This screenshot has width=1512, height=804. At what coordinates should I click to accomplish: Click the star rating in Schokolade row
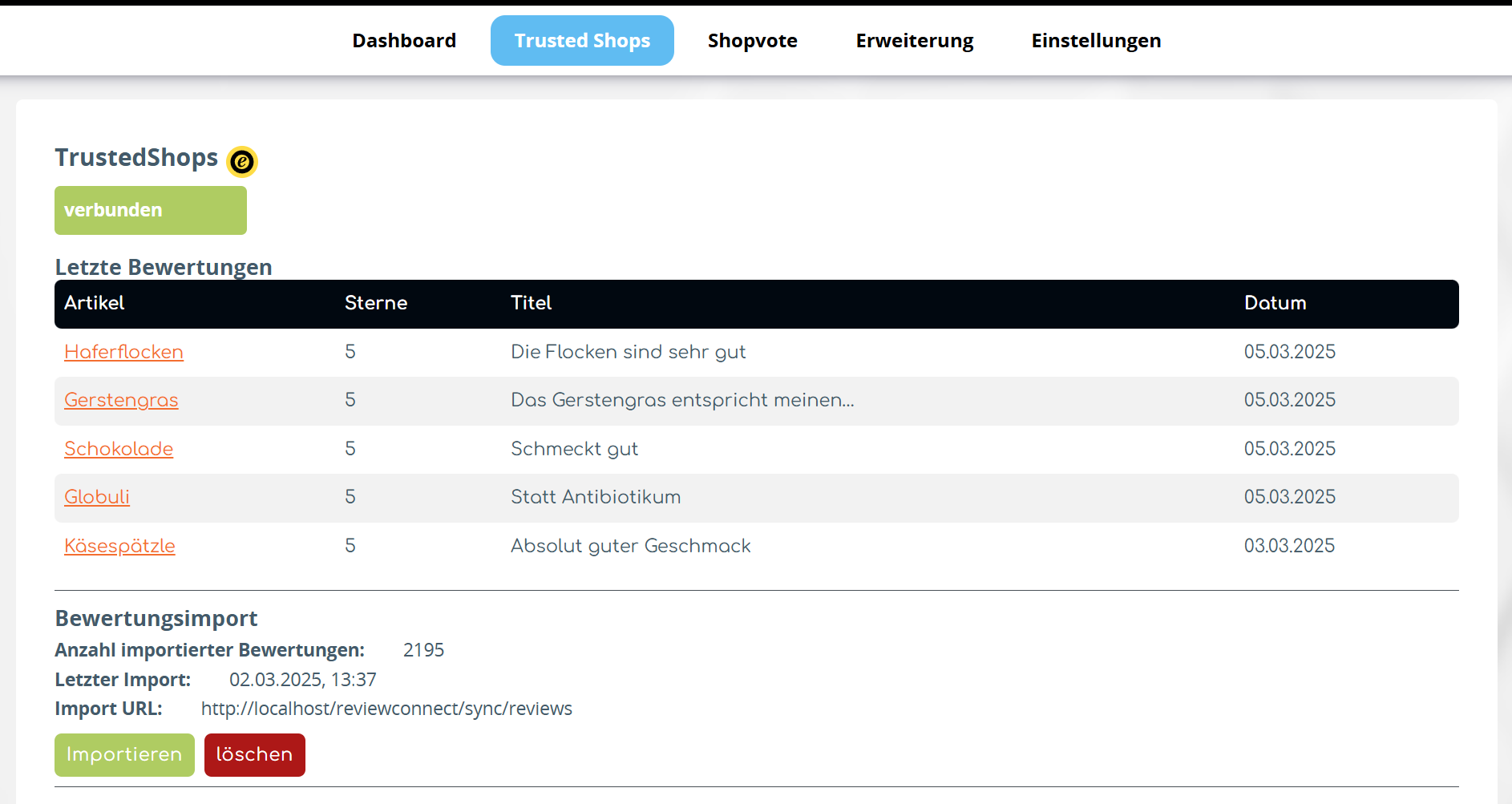350,449
